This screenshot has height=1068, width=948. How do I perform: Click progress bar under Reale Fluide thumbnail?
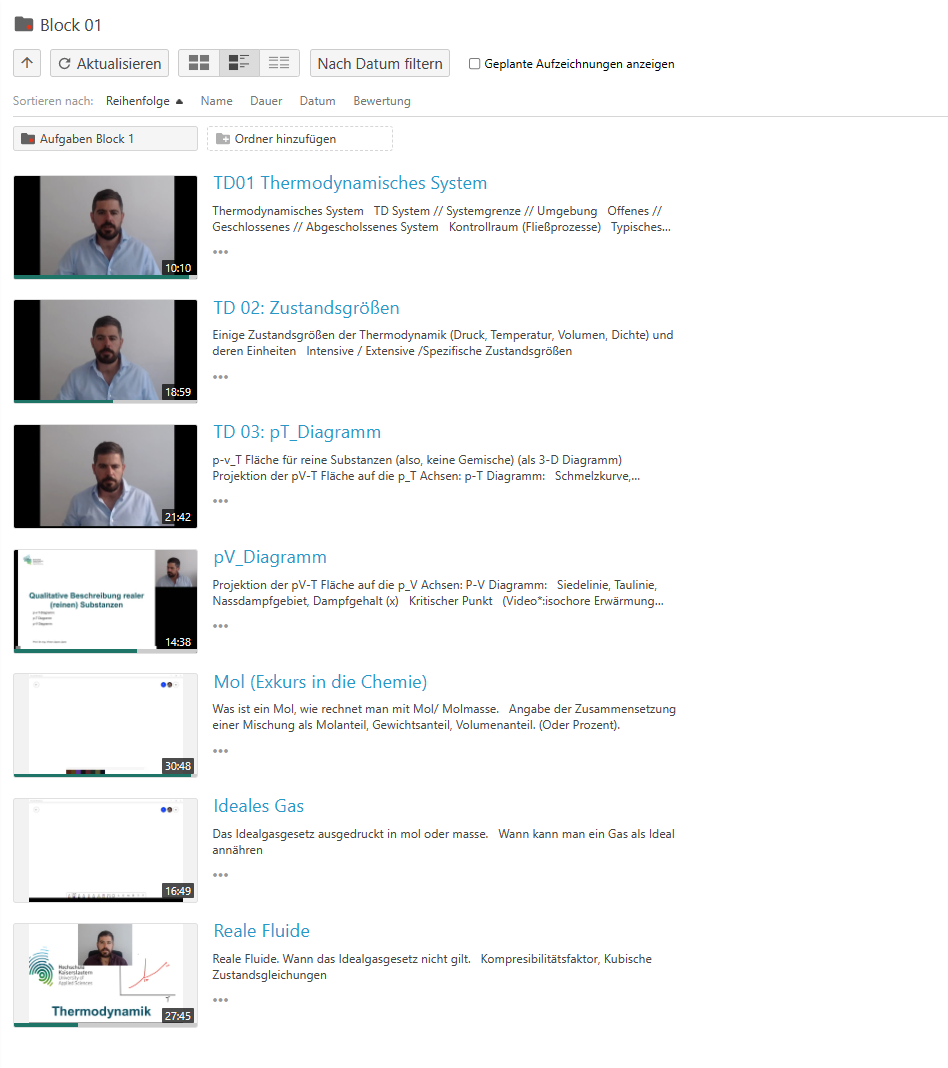[105, 1025]
